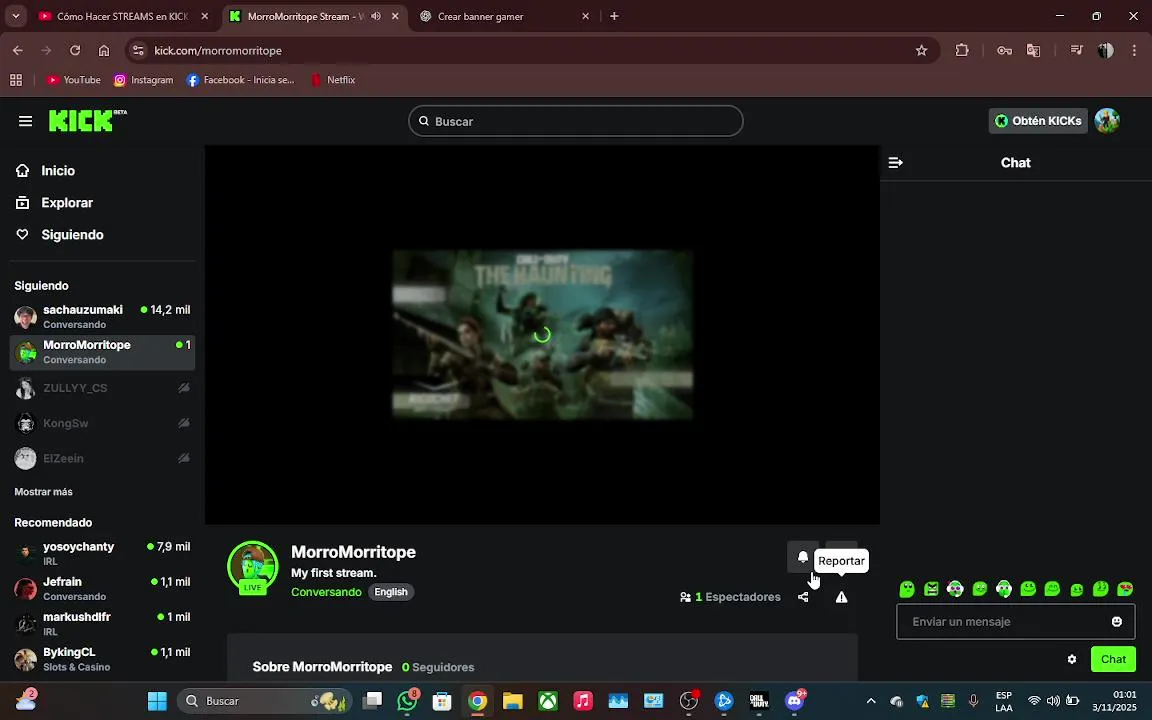Toggle the notification bell for MorroMorritope
Viewport: 1152px width, 720px height.
[x=803, y=557]
